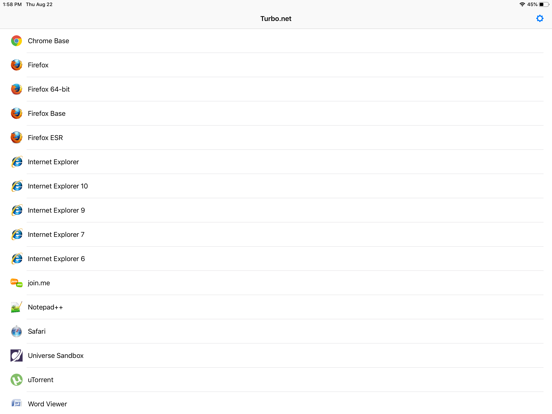Image resolution: width=552 pixels, height=414 pixels.
Task: Tap the Firefox ESR icon
Action: (x=16, y=138)
